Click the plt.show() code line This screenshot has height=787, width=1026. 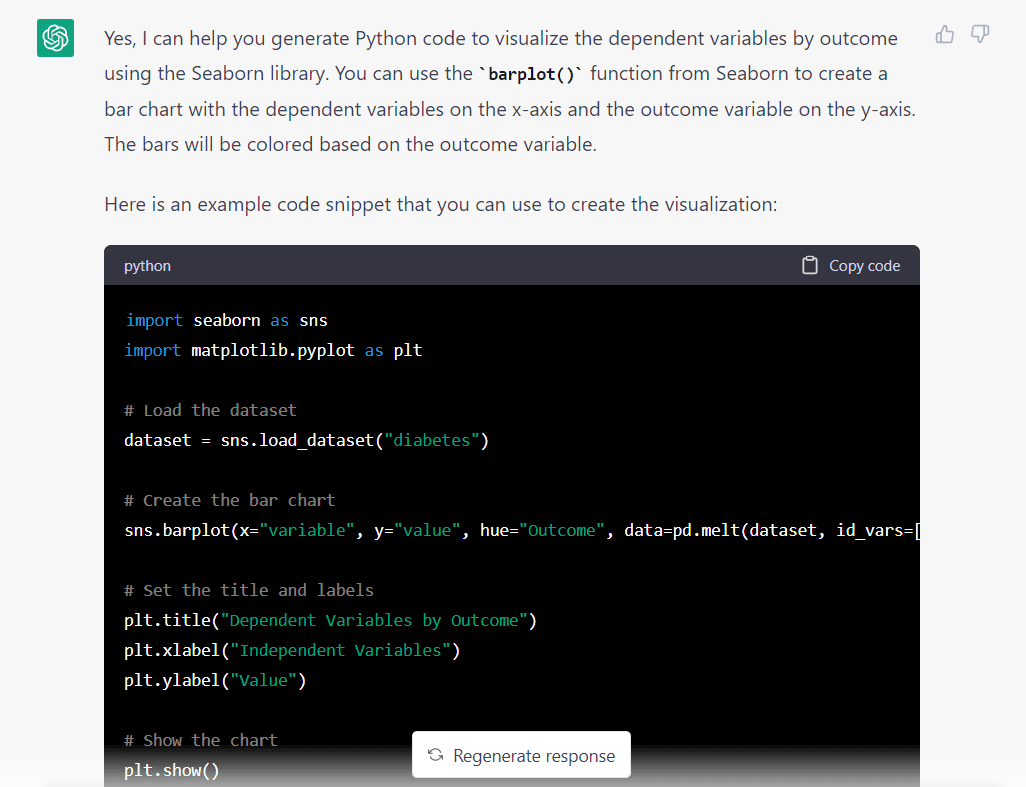pos(171,770)
